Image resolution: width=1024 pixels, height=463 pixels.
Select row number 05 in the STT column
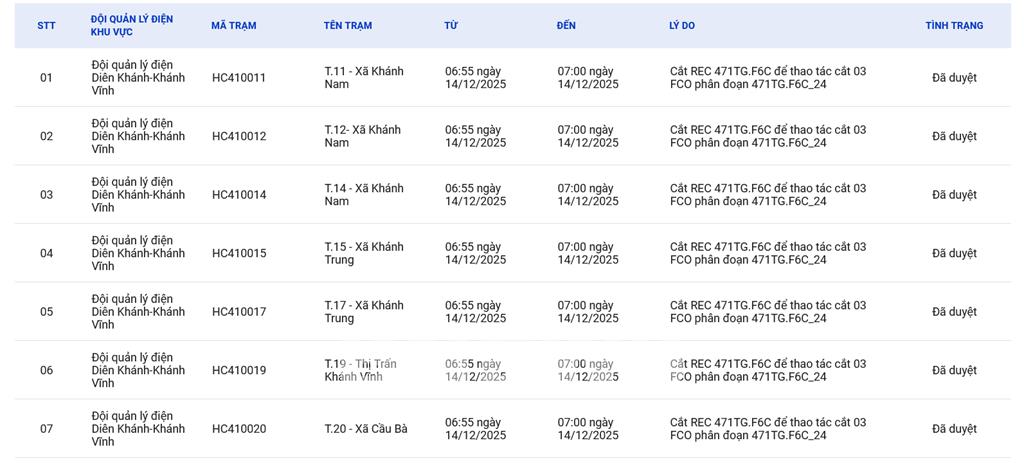tap(46, 312)
